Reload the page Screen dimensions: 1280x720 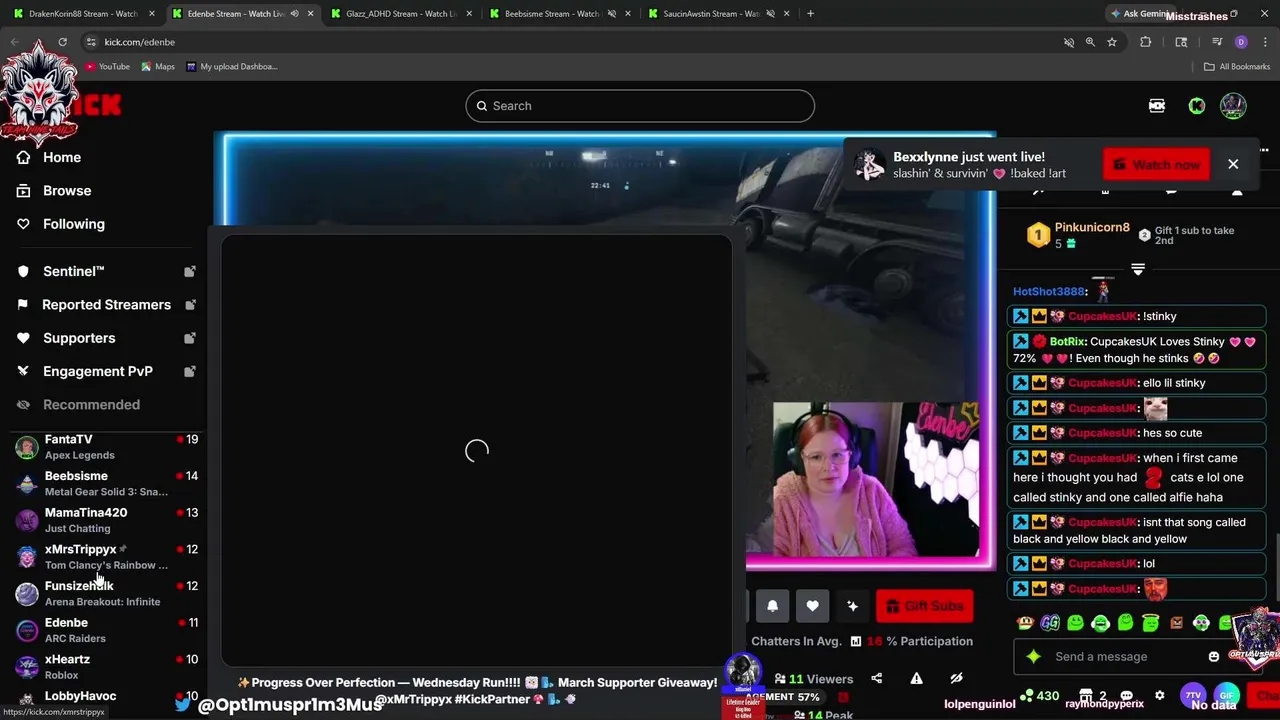[62, 42]
